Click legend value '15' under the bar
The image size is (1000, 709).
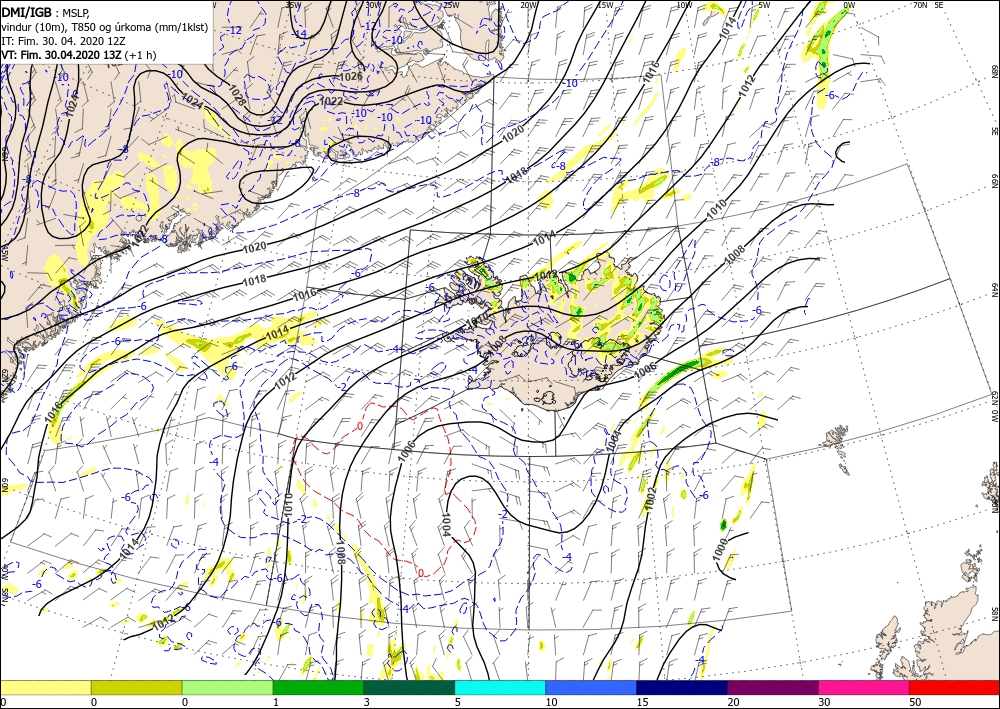pos(642,702)
